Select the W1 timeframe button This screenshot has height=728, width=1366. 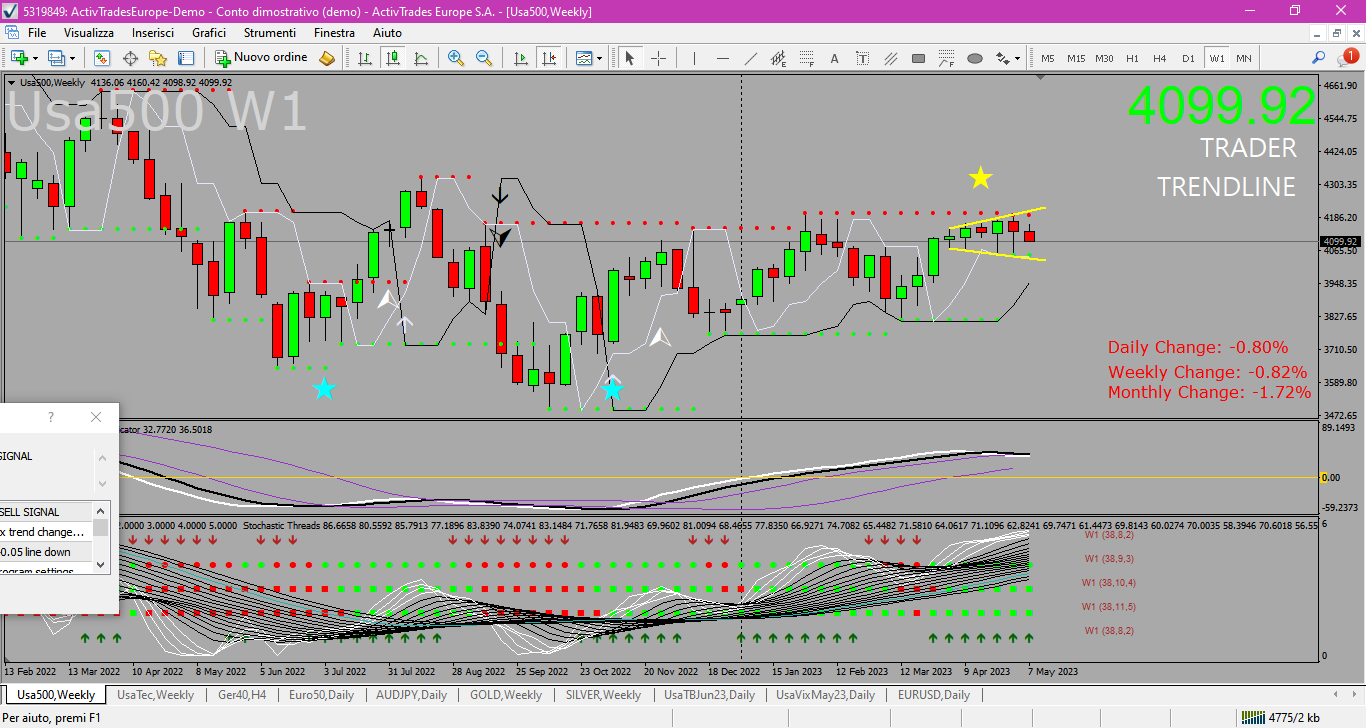click(x=1216, y=58)
